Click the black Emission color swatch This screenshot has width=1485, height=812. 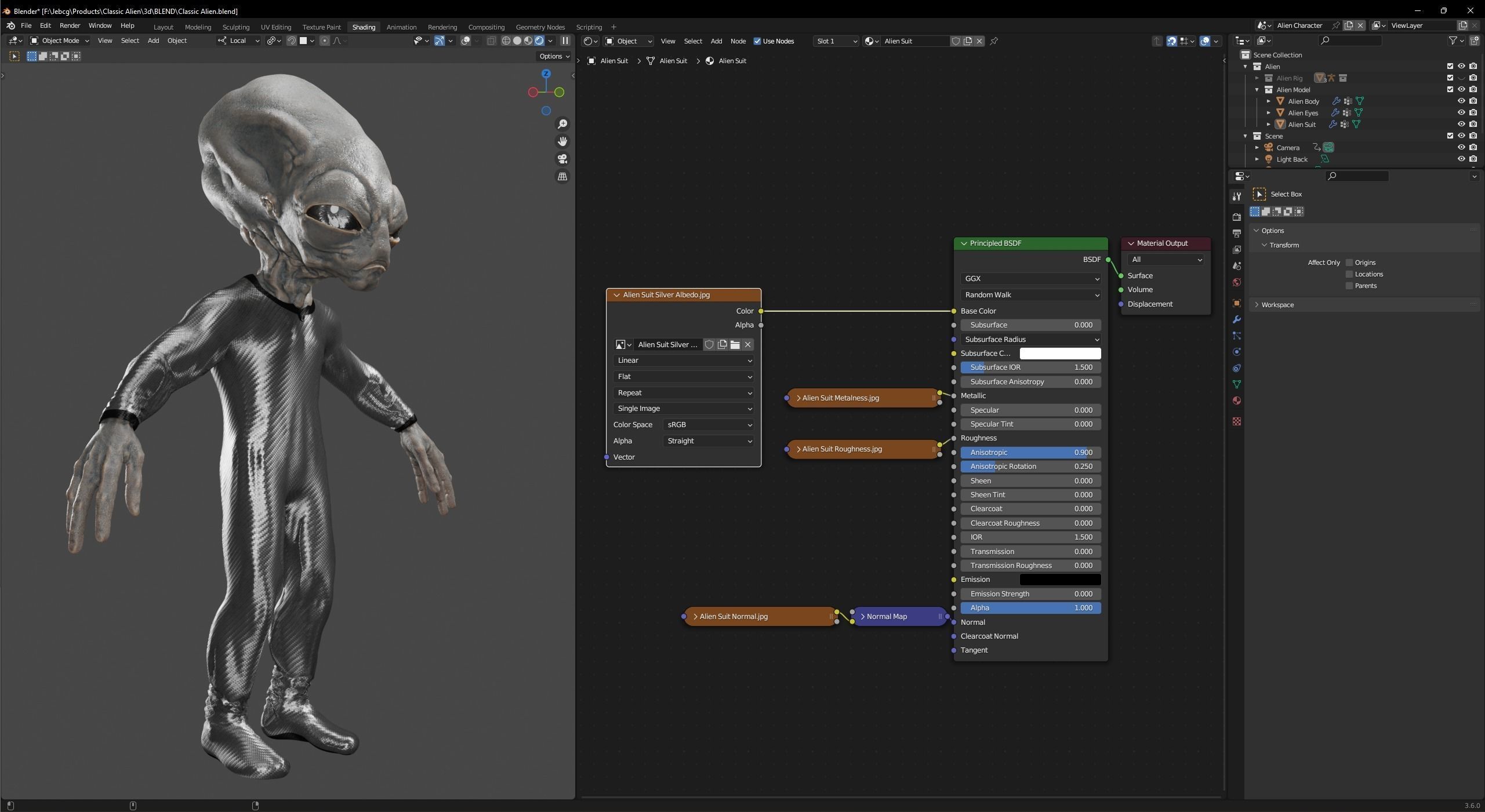coord(1060,580)
